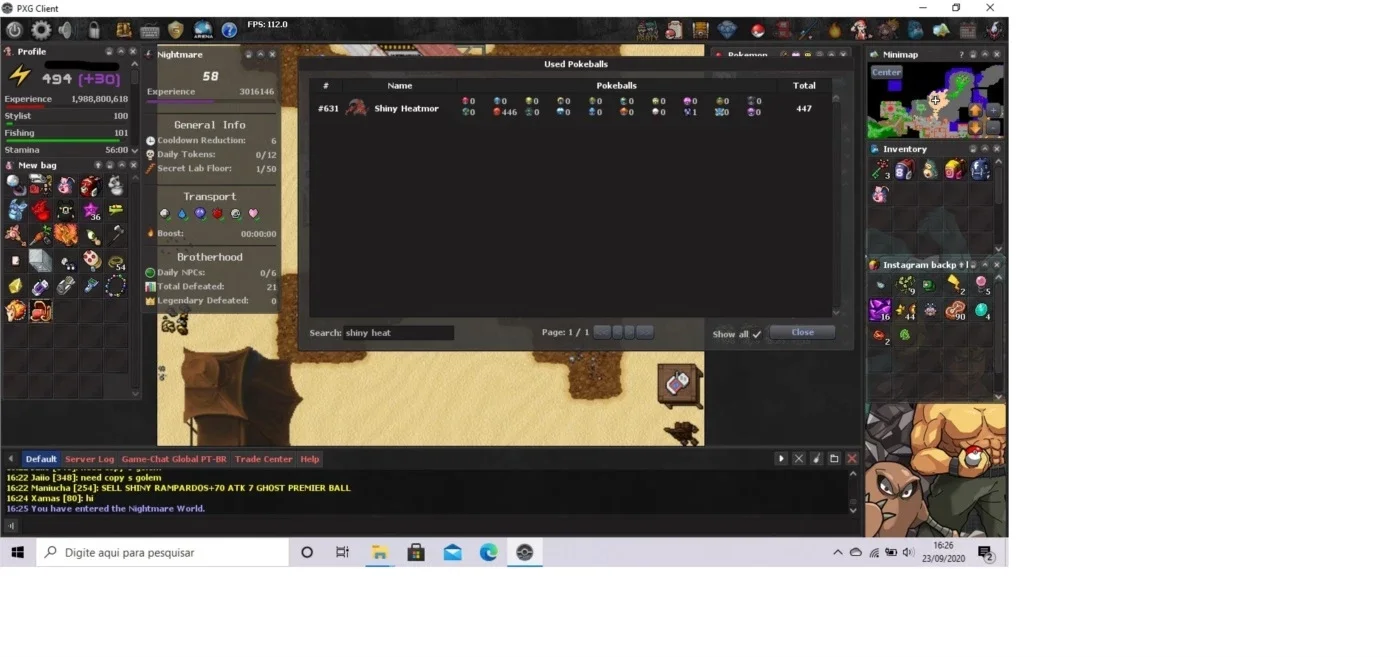Open the Windows Start menu

click(17, 552)
